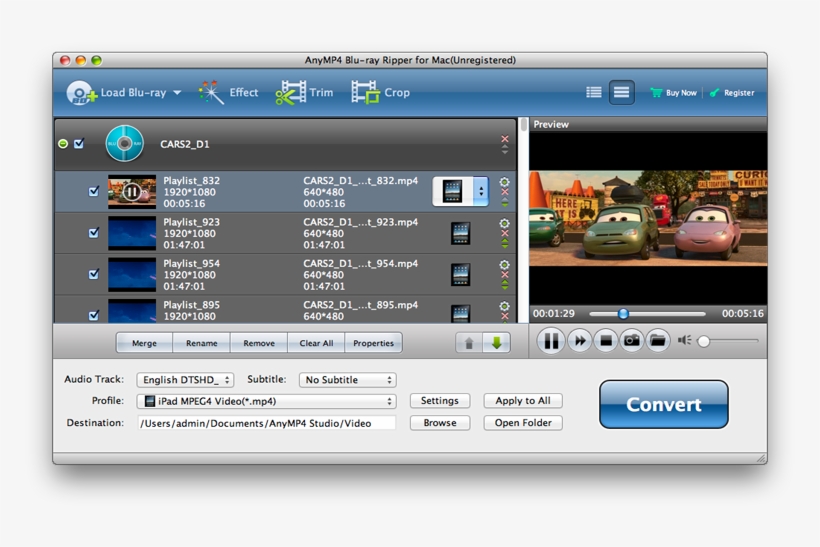Uncheck Playlist_895 checkbox
The image size is (820, 547).
point(94,315)
